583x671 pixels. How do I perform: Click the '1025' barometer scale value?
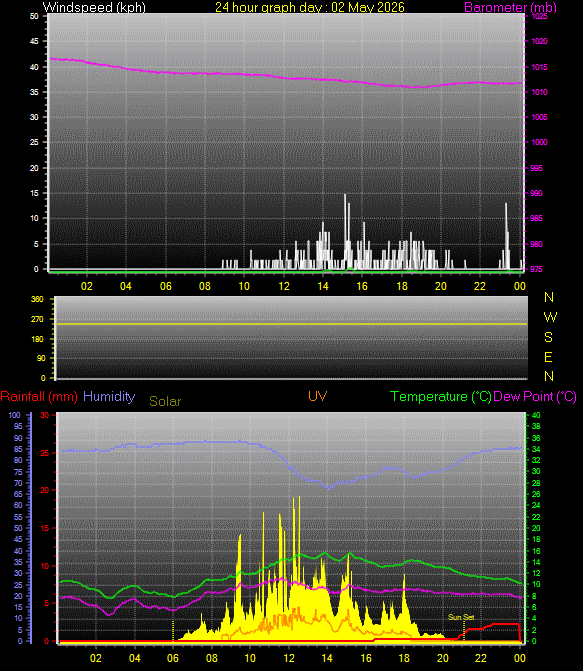pos(539,17)
